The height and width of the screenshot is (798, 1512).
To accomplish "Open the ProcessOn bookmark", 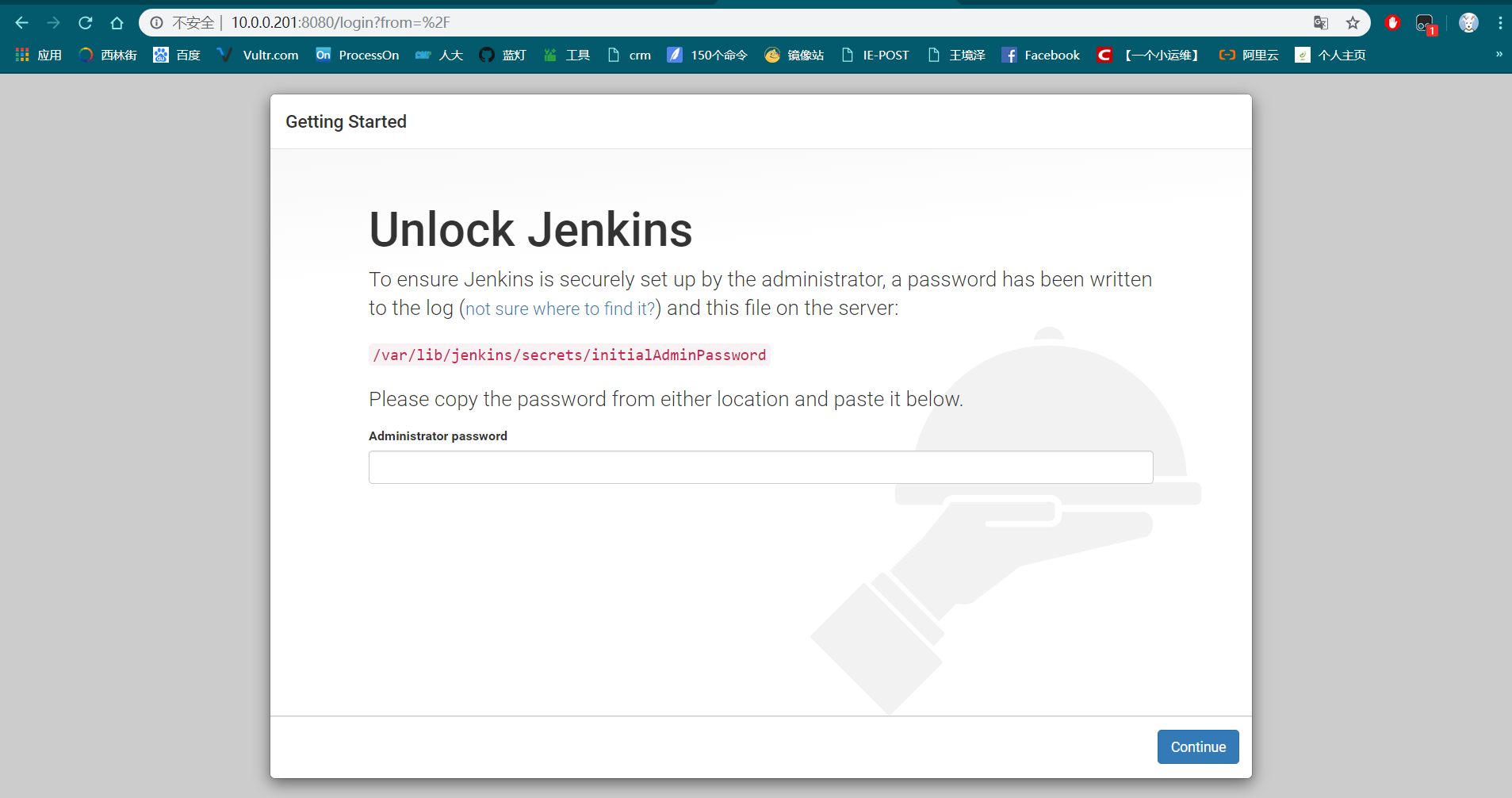I will 357,55.
